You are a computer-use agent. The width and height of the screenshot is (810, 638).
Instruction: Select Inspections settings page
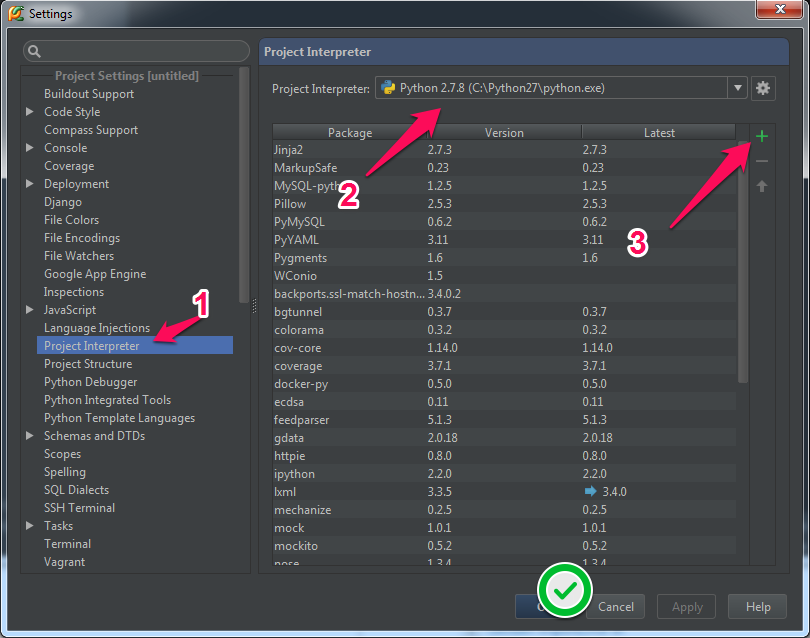(x=74, y=292)
